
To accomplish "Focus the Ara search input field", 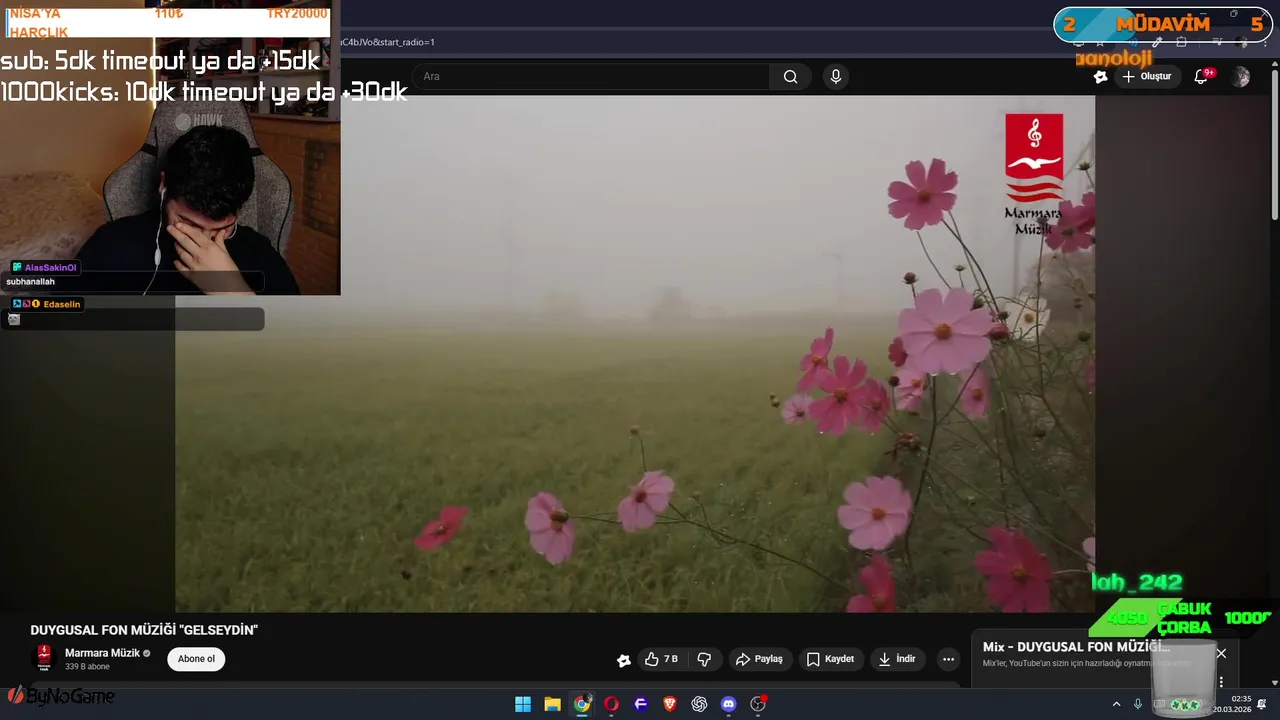I will pos(590,77).
